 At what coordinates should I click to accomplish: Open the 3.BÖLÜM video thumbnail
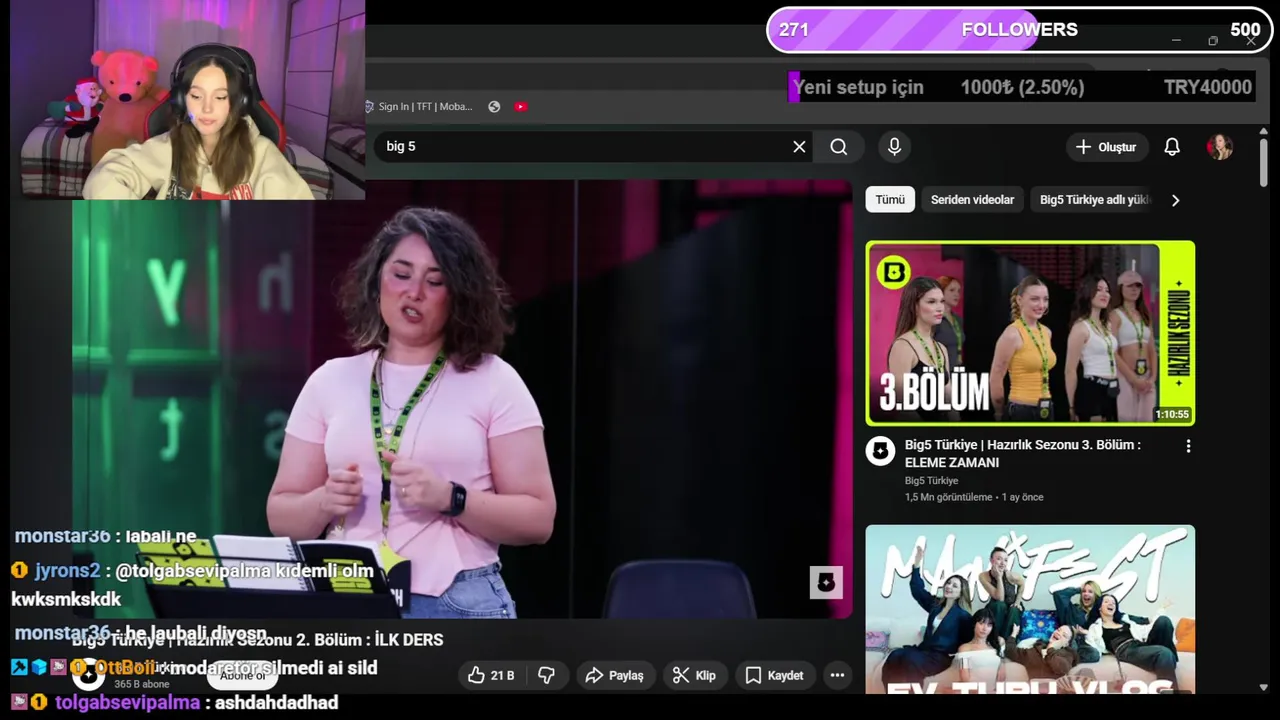1030,333
